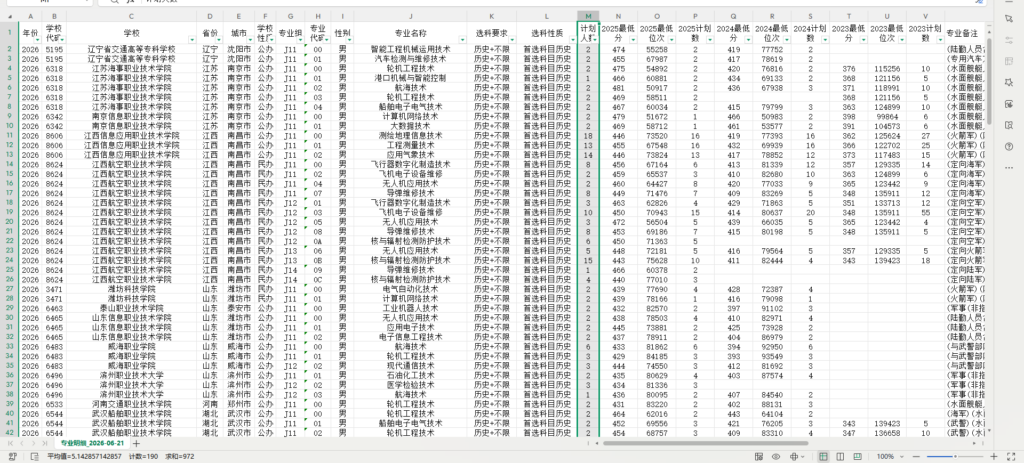The height and width of the screenshot is (463, 1024).
Task: Select cell 测绘地理信息技术
Action: pyautogui.click(x=410, y=135)
